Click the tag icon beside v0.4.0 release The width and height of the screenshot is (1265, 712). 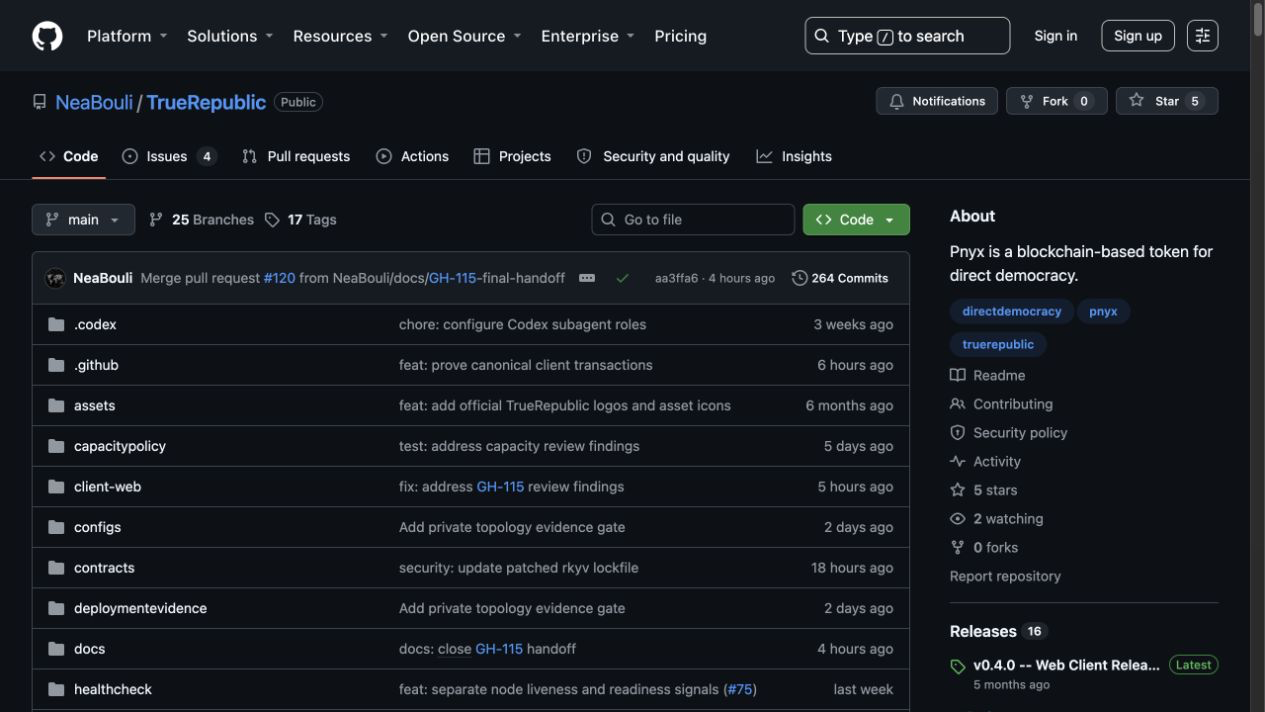[x=958, y=666]
